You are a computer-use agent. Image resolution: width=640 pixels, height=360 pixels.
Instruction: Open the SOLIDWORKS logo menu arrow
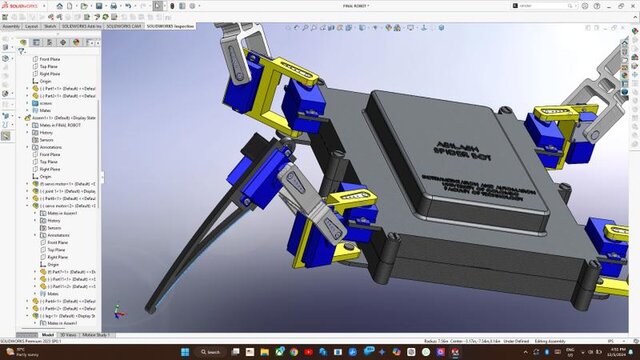click(44, 6)
